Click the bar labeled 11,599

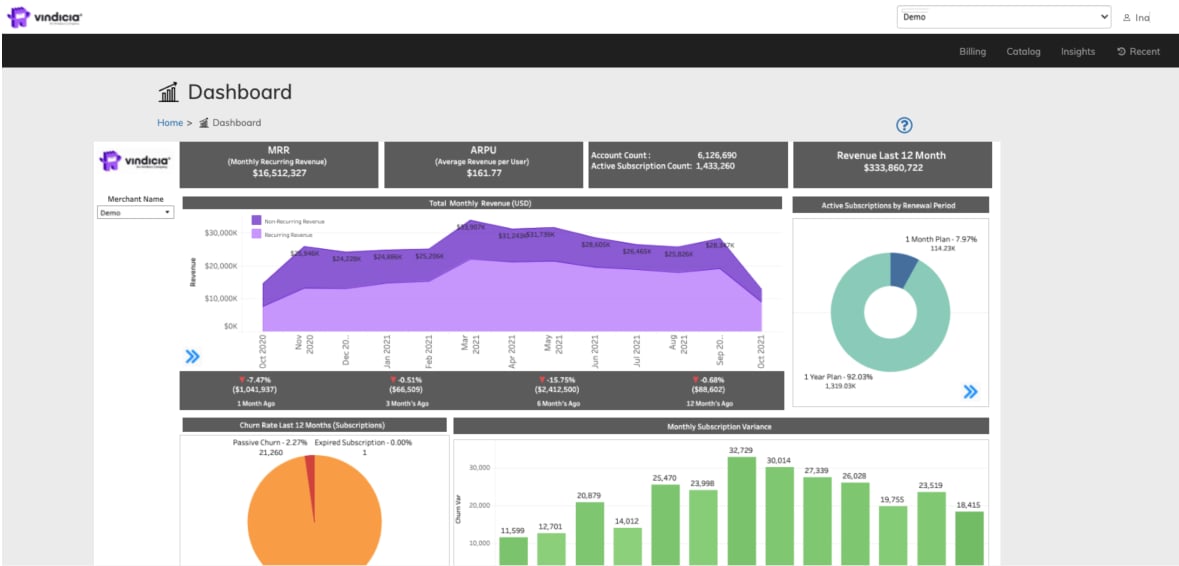point(514,551)
